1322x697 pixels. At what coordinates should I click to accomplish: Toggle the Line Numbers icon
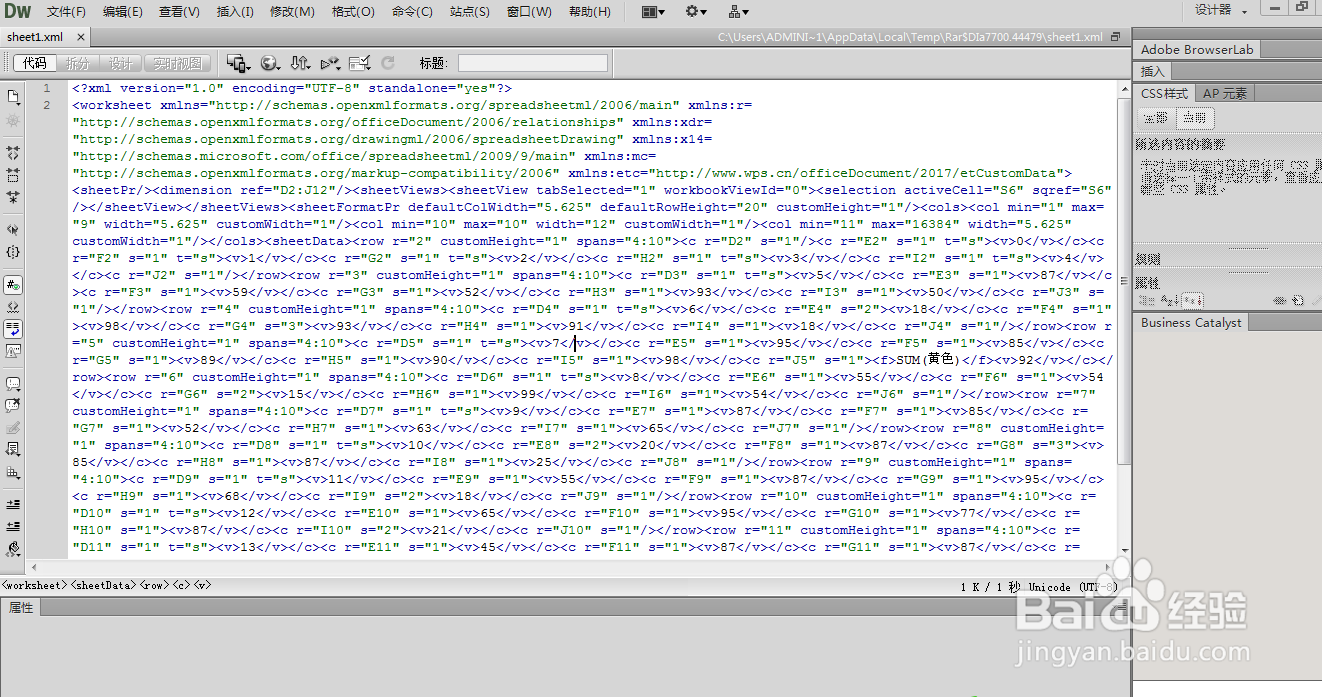click(x=13, y=285)
